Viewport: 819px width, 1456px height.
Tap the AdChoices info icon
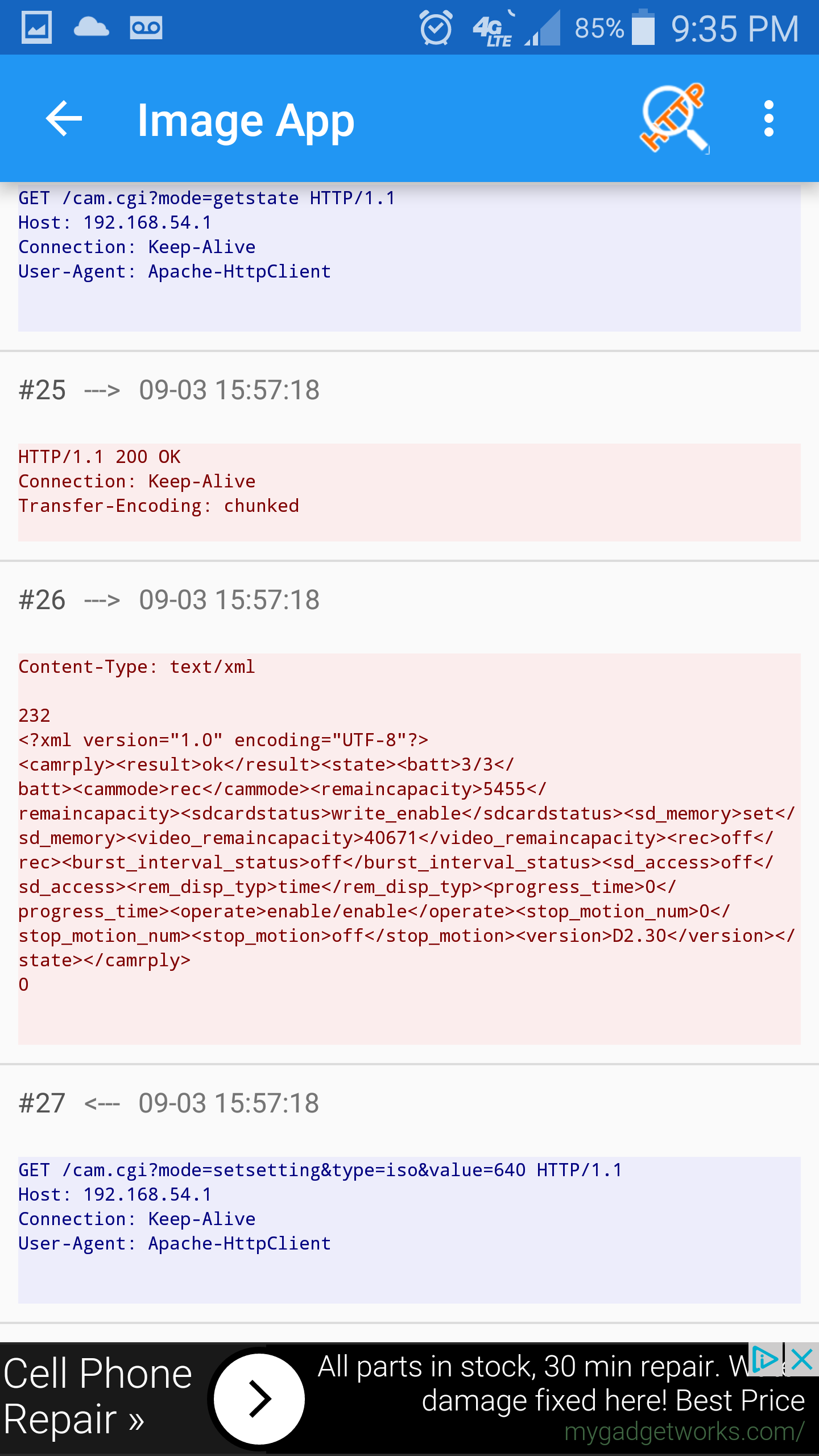point(764,1360)
